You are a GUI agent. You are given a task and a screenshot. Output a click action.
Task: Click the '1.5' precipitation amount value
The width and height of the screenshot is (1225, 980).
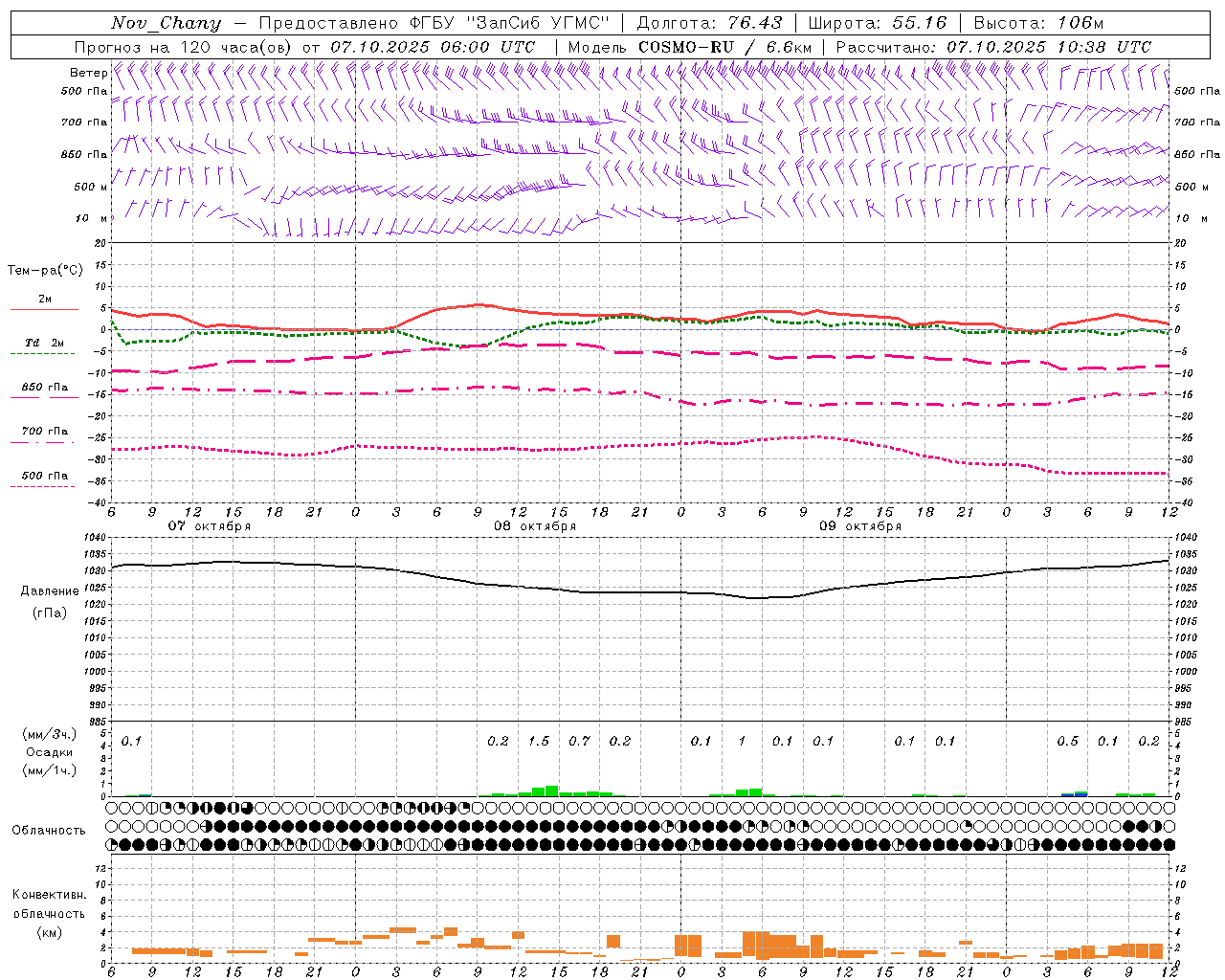point(539,741)
